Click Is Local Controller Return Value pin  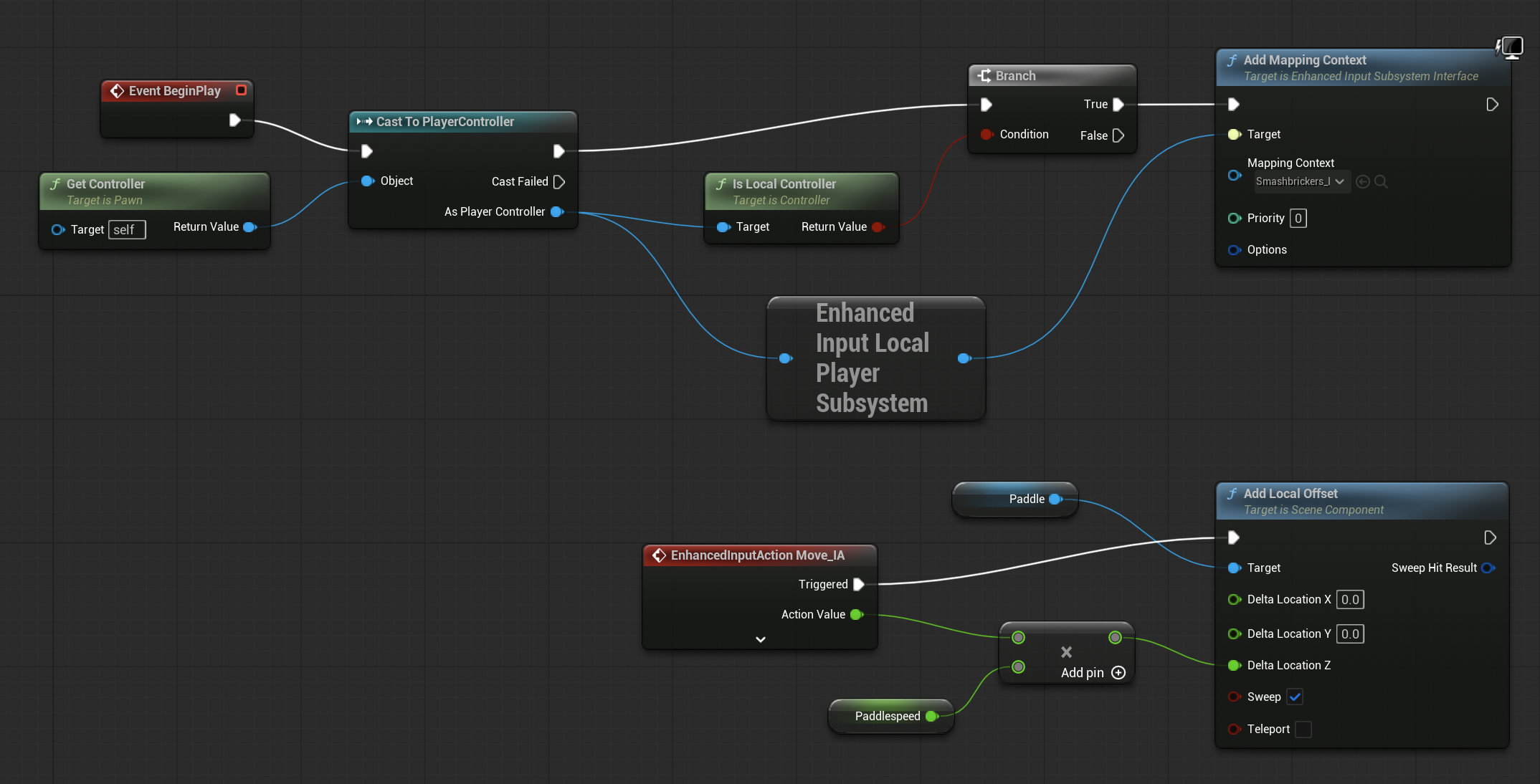878,227
